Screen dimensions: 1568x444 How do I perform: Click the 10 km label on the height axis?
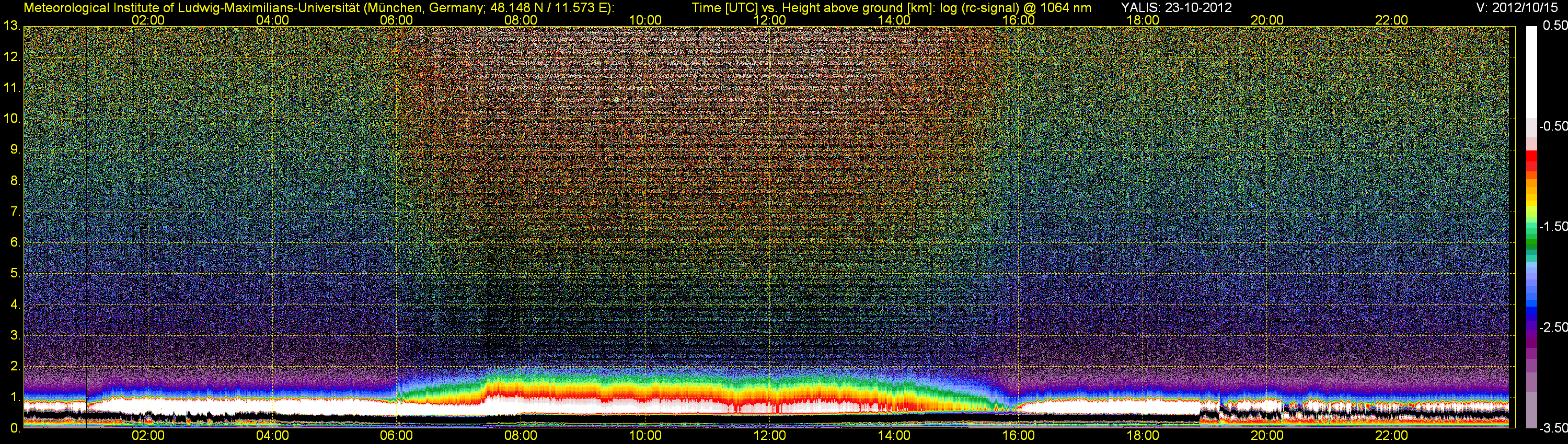click(x=11, y=119)
